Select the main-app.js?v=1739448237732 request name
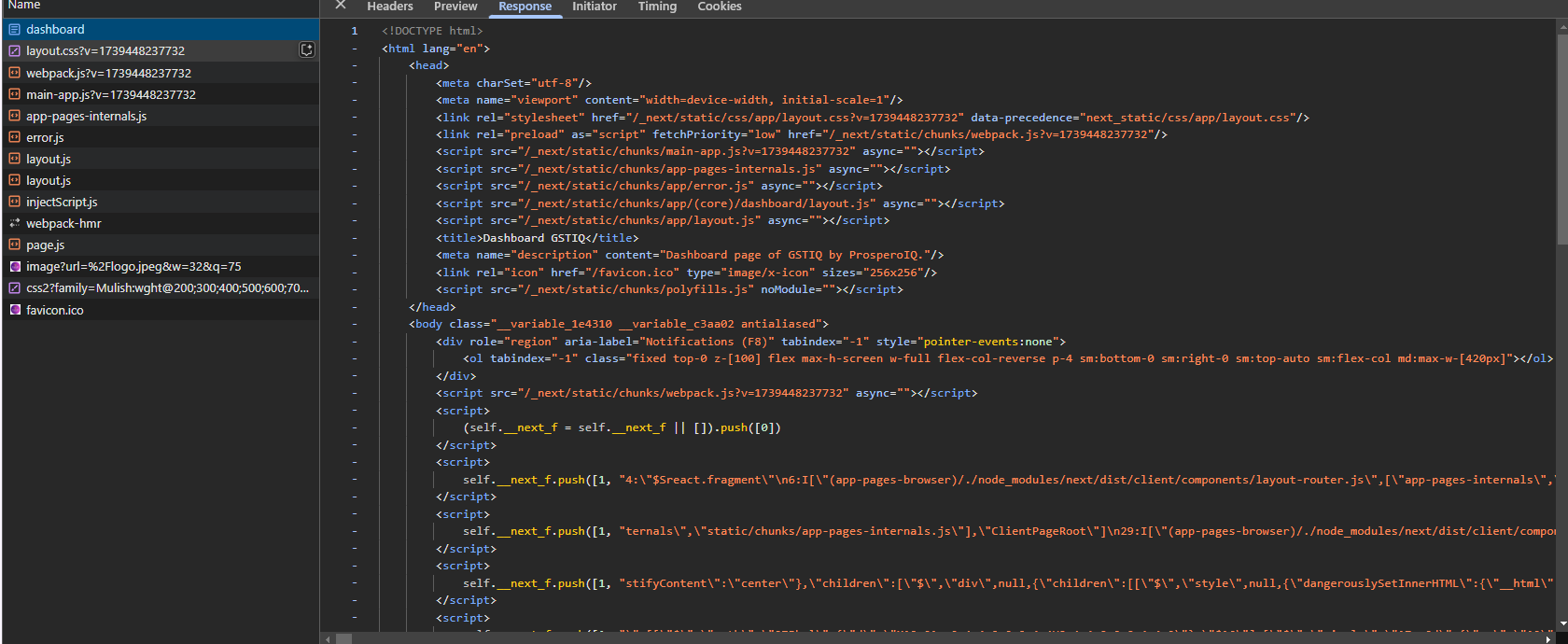The image size is (1568, 644). coord(111,94)
